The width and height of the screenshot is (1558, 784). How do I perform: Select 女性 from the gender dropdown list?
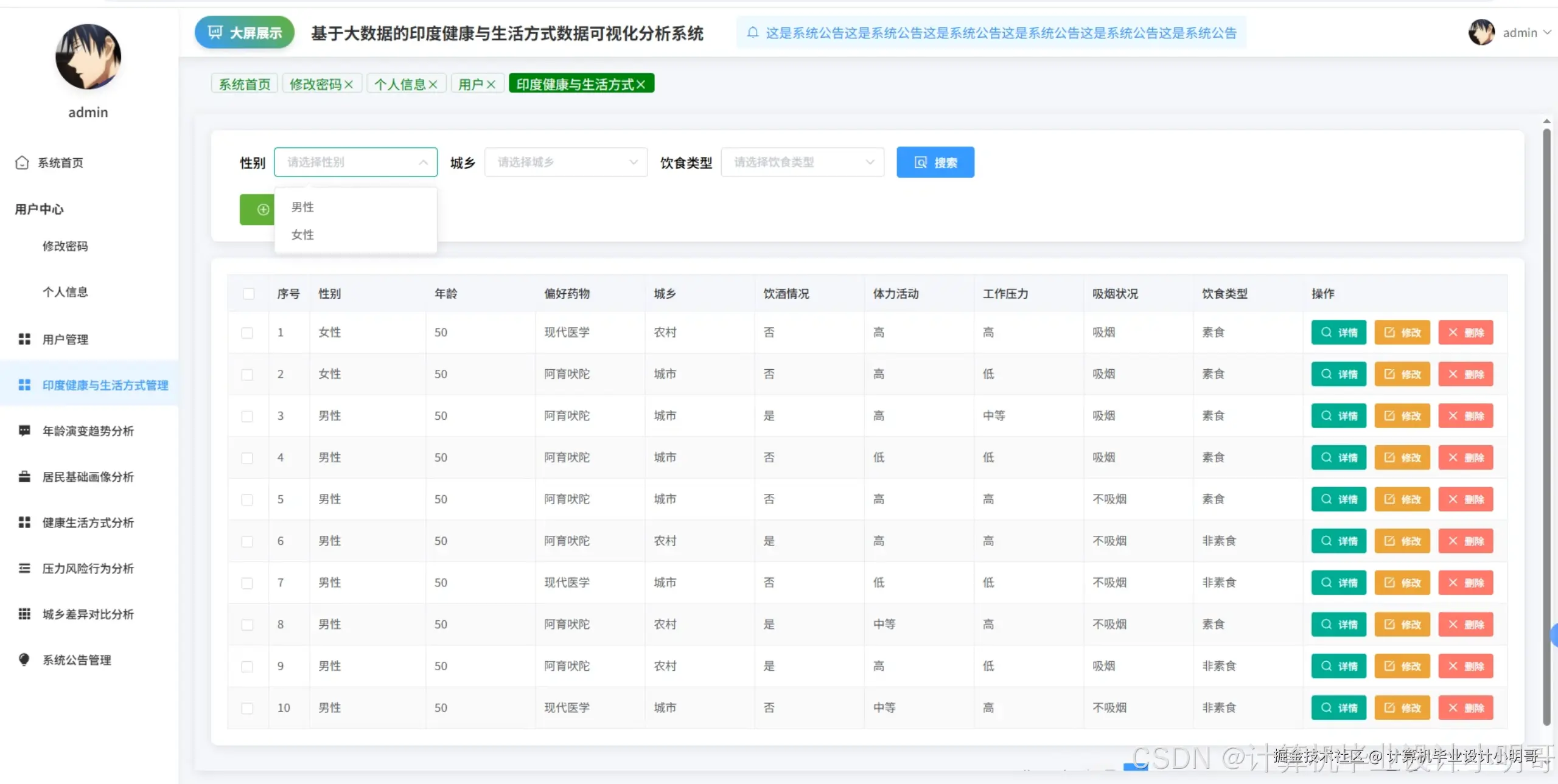[x=302, y=235]
